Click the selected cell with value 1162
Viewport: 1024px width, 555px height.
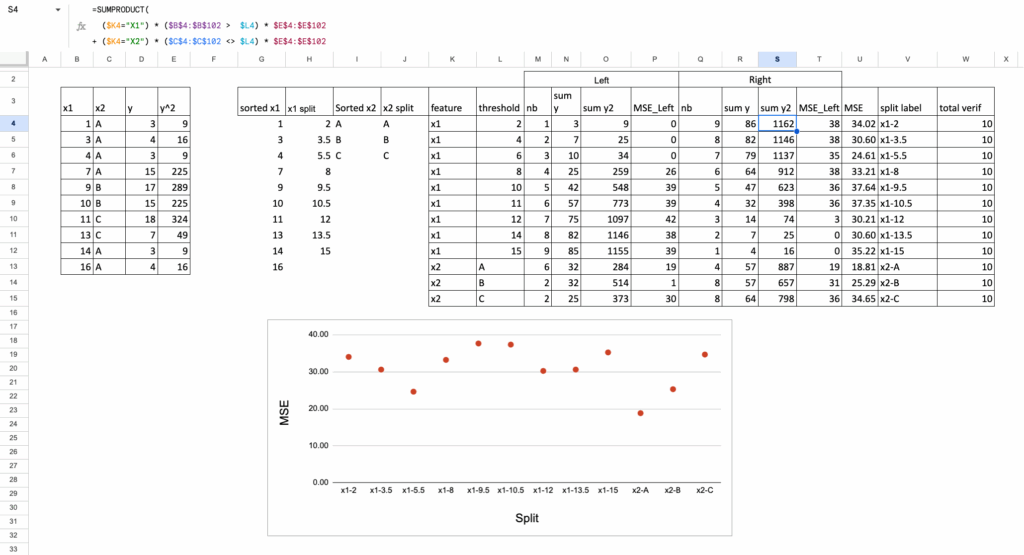[777, 124]
